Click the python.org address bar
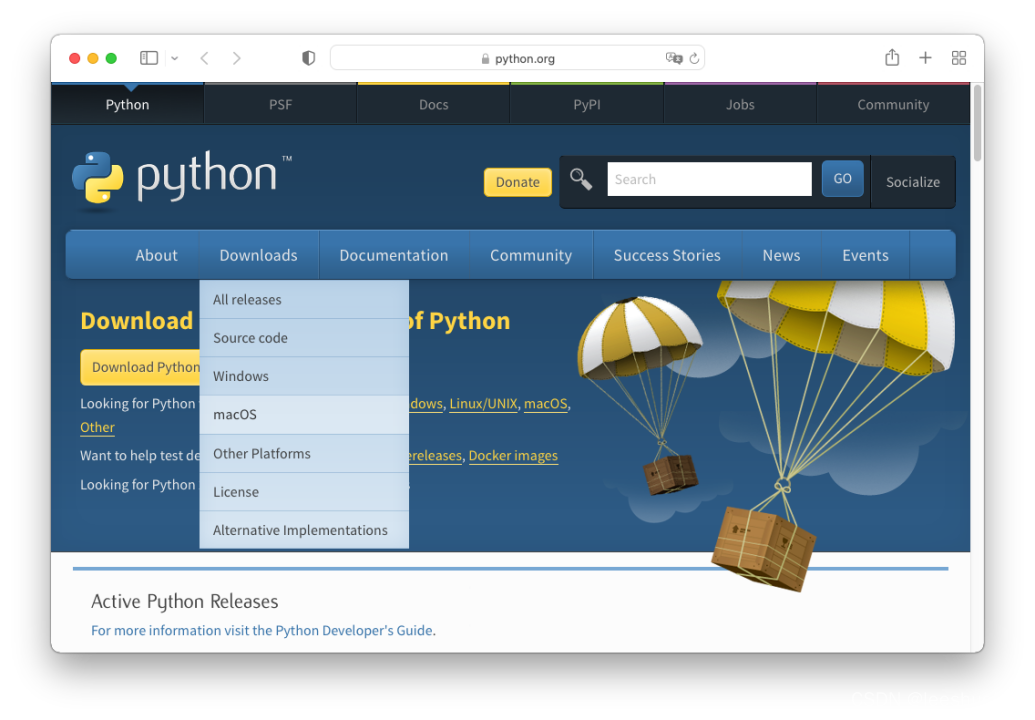1035x720 pixels. tap(517, 58)
